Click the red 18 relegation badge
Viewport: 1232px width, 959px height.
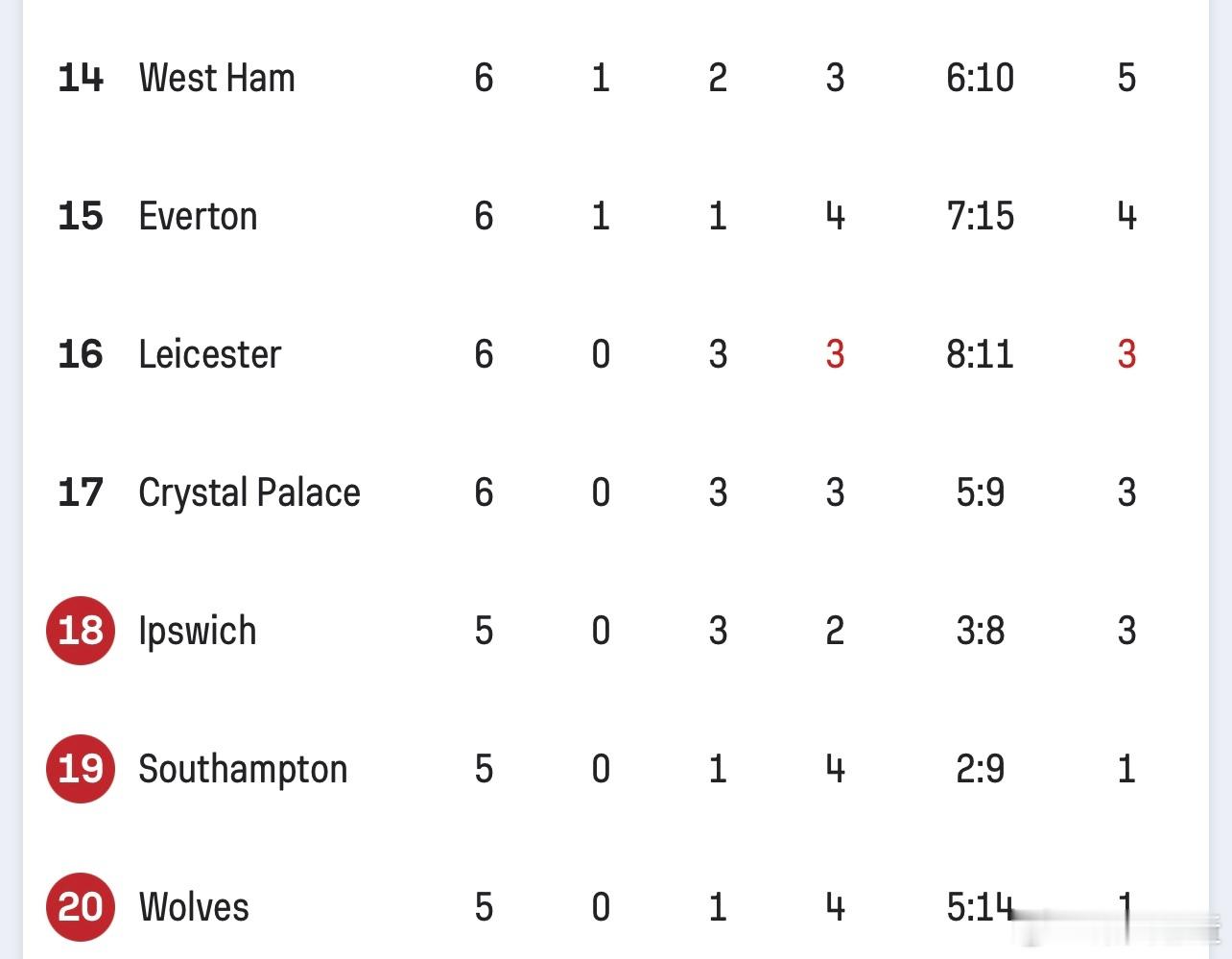pos(81,631)
